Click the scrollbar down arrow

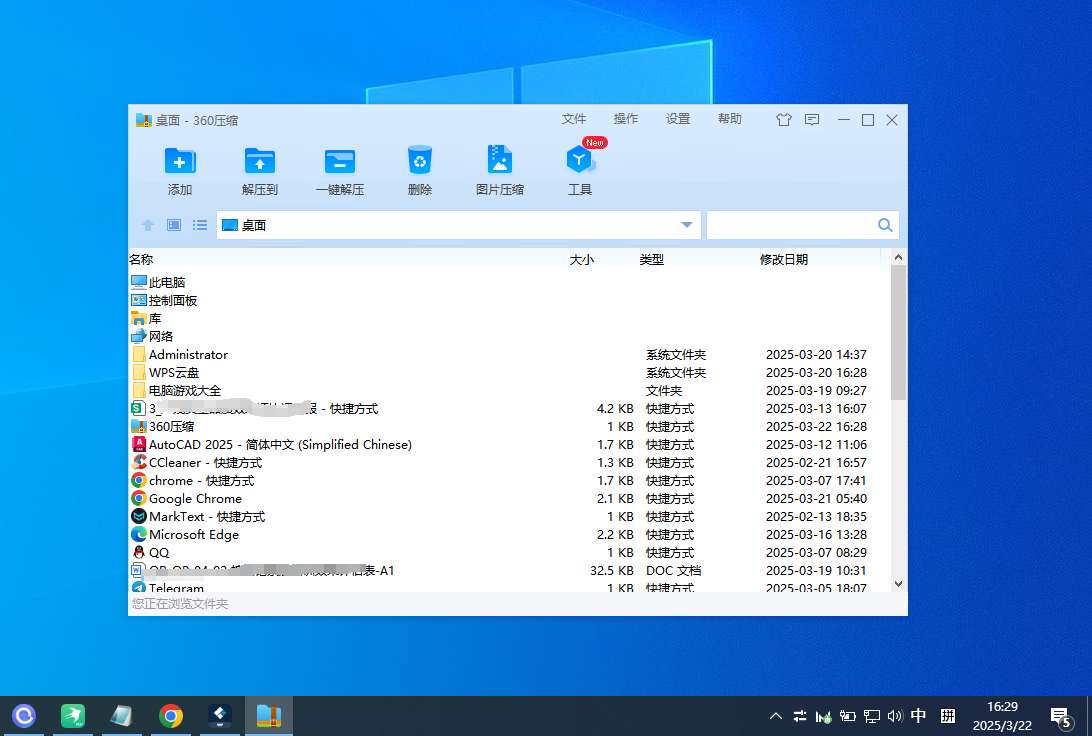pos(898,584)
